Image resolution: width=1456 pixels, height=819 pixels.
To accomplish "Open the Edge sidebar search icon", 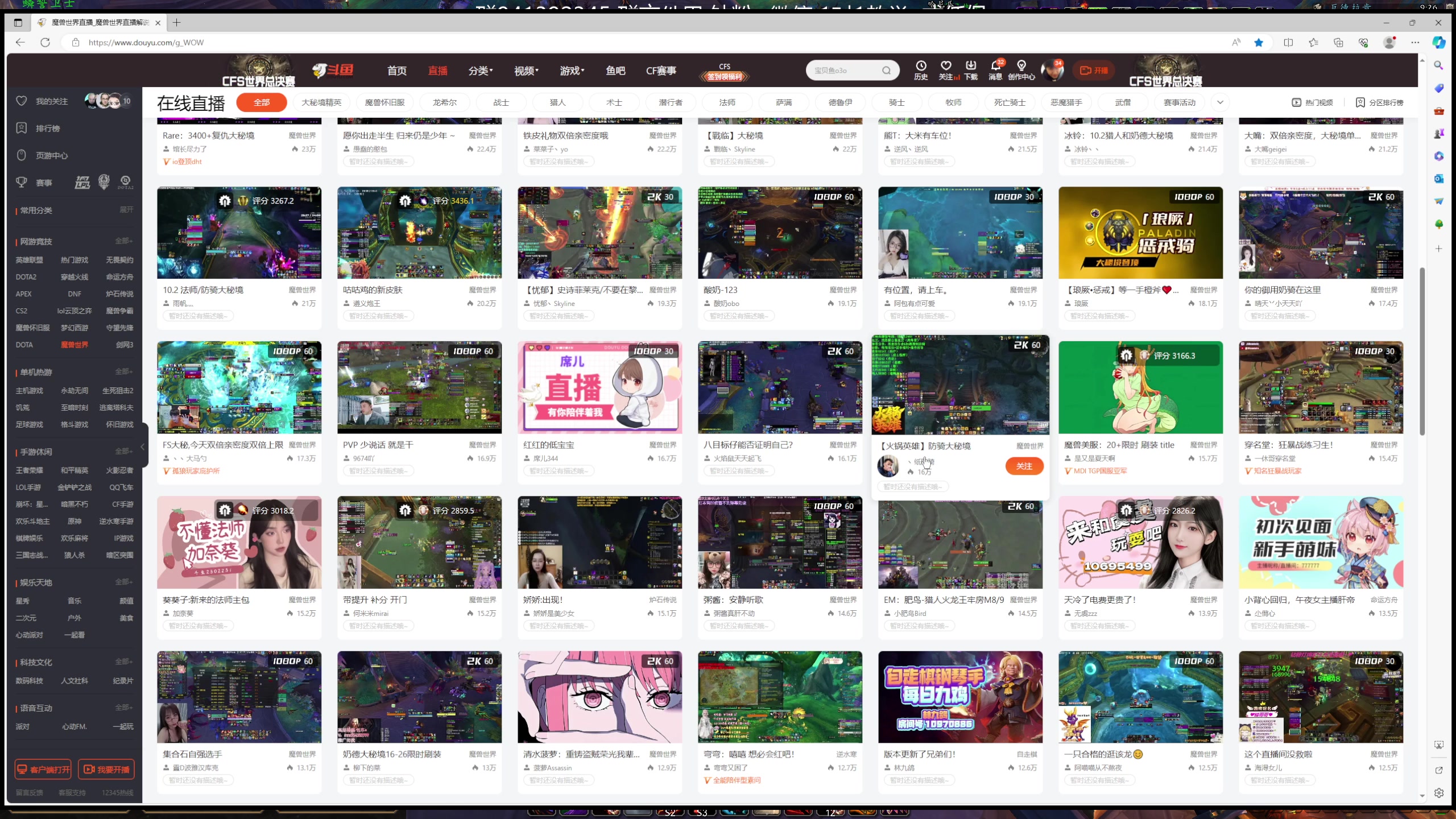I will 1438,65.
